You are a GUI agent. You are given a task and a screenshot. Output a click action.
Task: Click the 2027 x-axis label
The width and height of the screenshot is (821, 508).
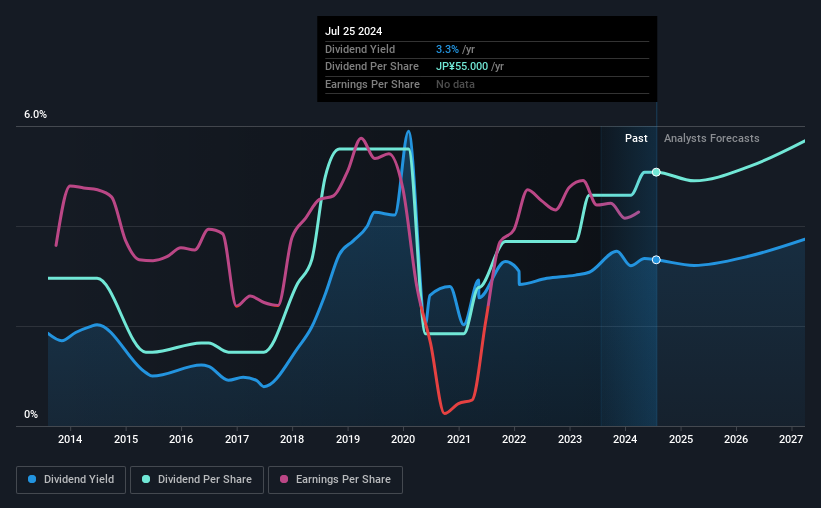[791, 439]
